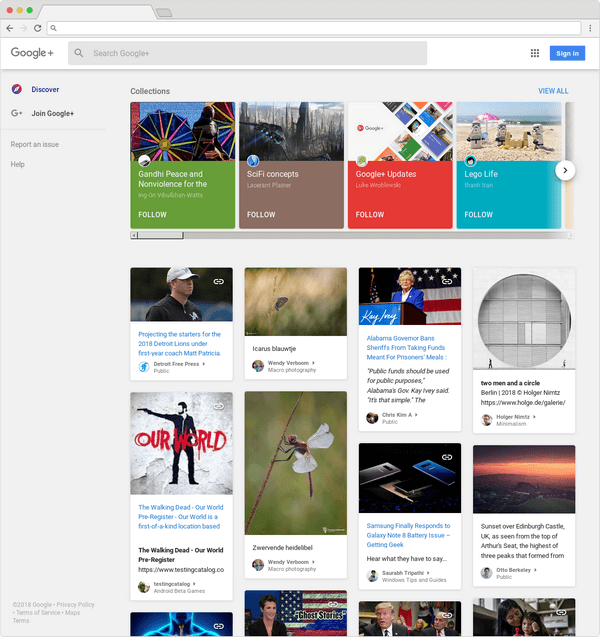Reload the page with refresh icon
600x637 pixels.
point(37,28)
